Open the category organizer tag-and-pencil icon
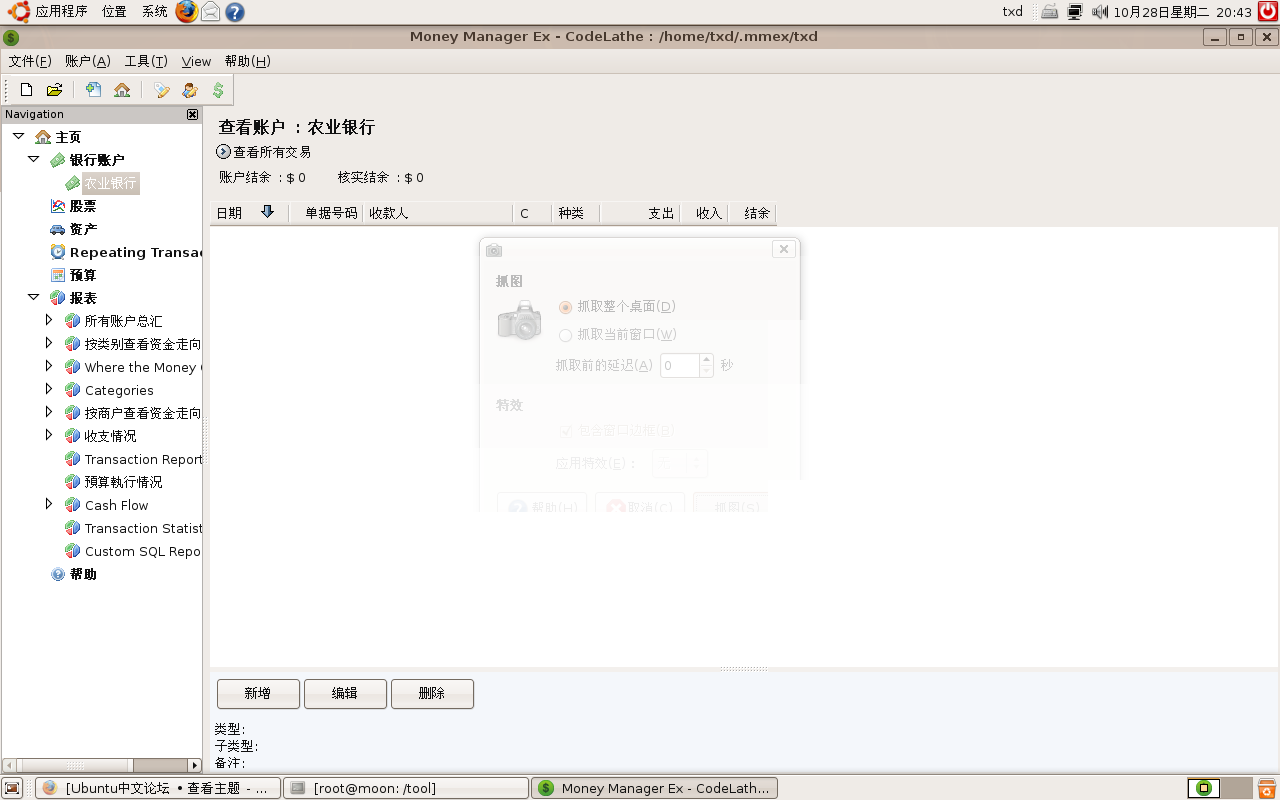This screenshot has width=1280, height=800. (x=162, y=90)
